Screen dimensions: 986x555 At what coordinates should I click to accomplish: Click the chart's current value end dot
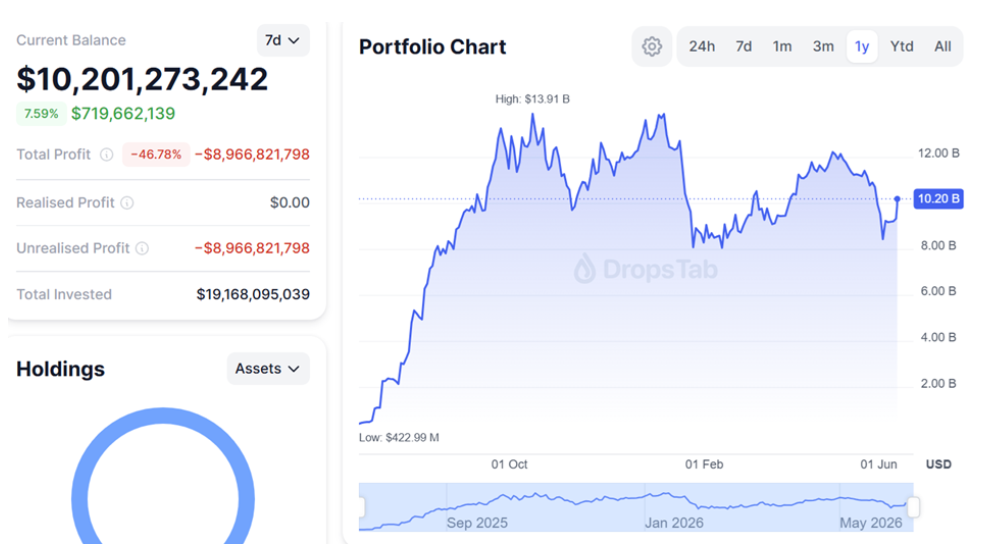point(897,199)
